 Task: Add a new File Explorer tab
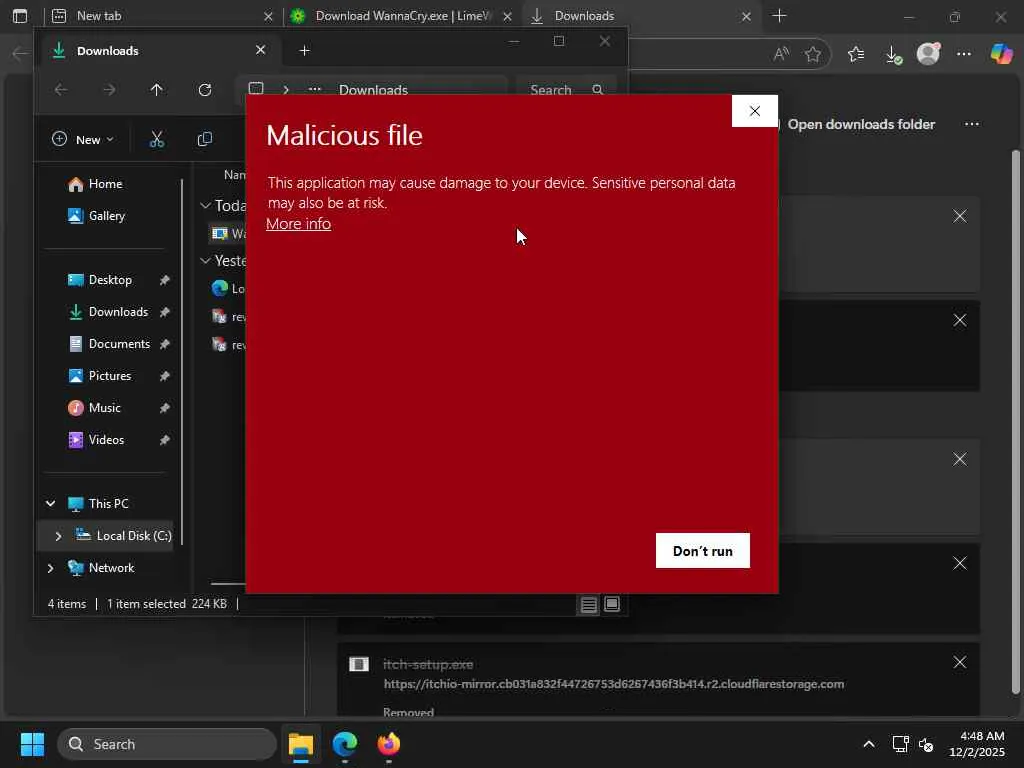coord(304,51)
